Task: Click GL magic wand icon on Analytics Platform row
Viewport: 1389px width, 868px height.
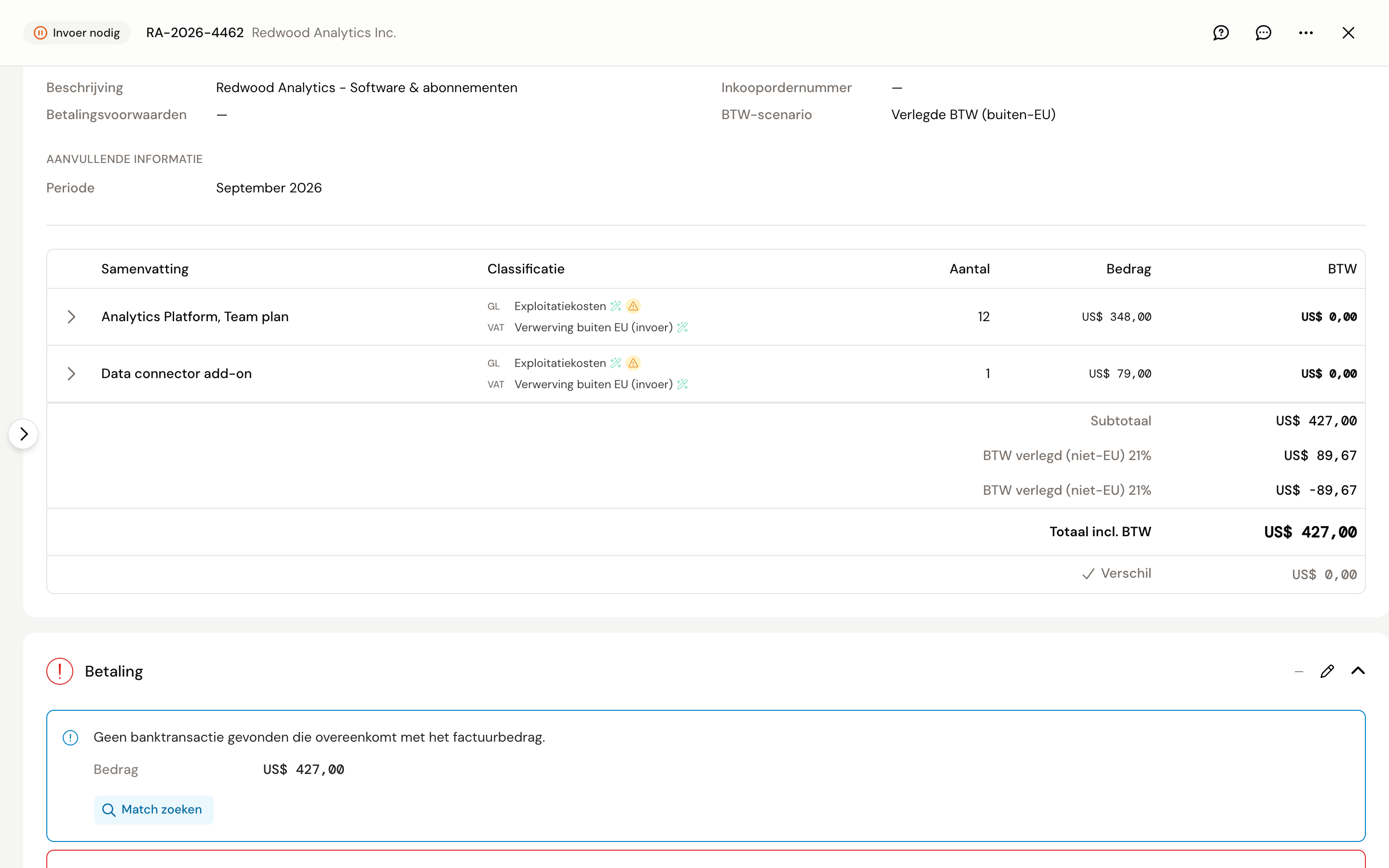Action: pyautogui.click(x=616, y=306)
